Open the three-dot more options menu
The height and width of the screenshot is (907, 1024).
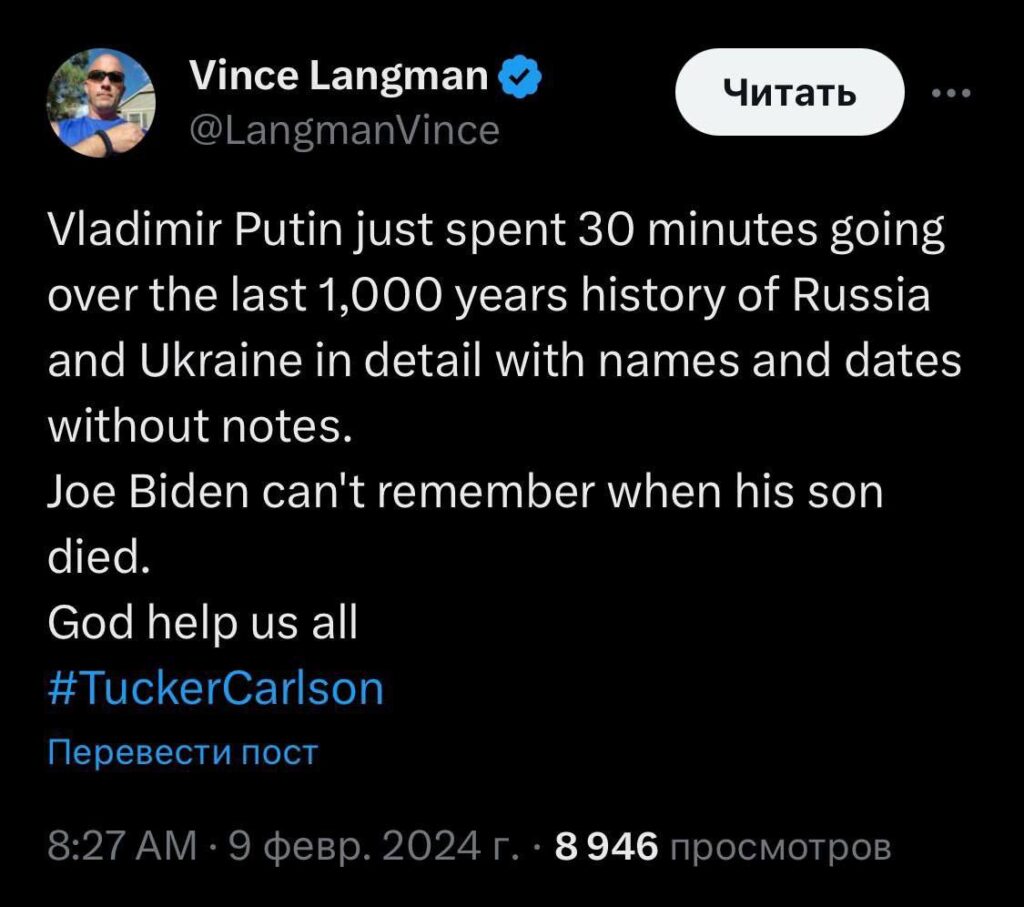(x=950, y=94)
